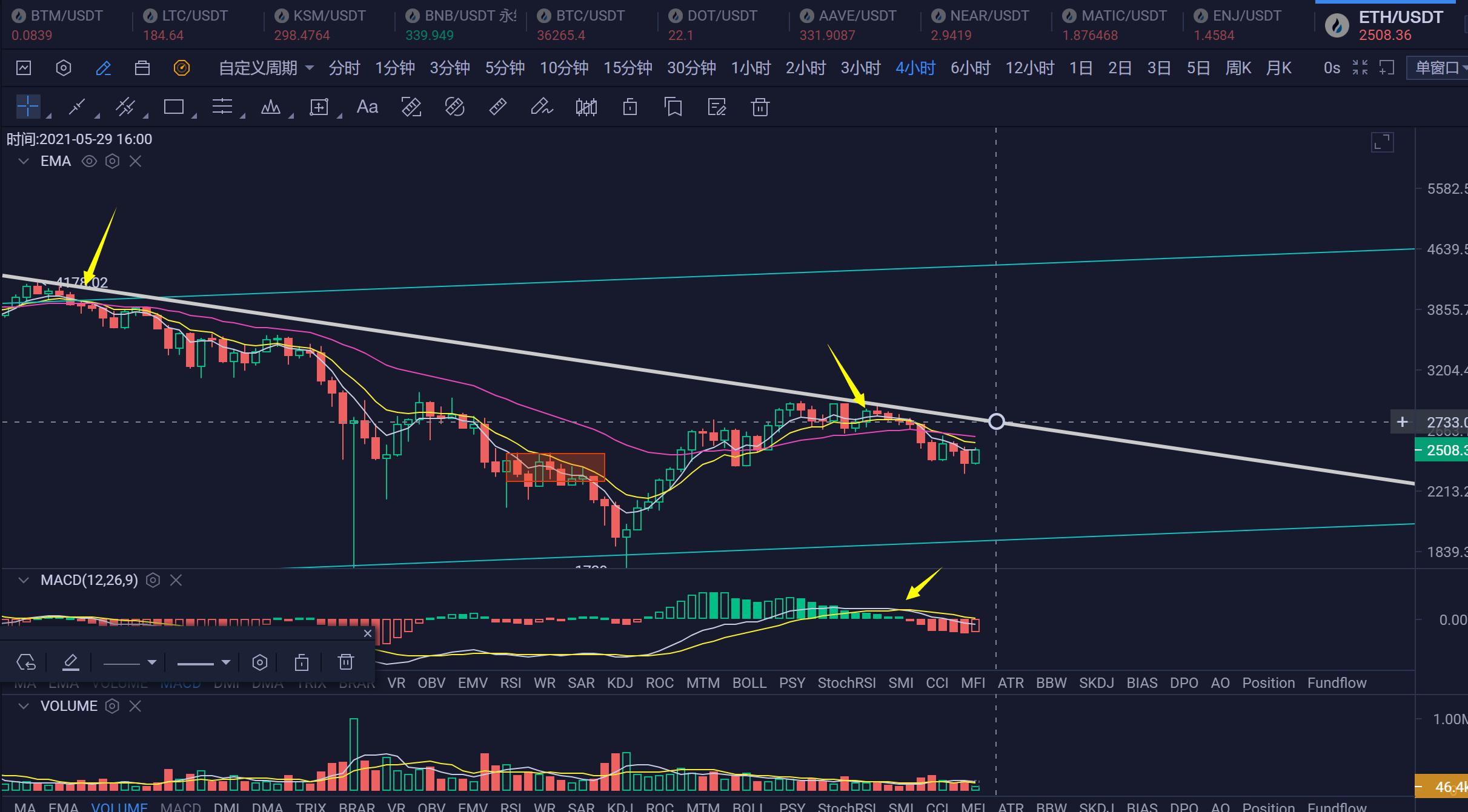Toggle EMA visibility eye icon
This screenshot has height=812, width=1468.
click(89, 161)
